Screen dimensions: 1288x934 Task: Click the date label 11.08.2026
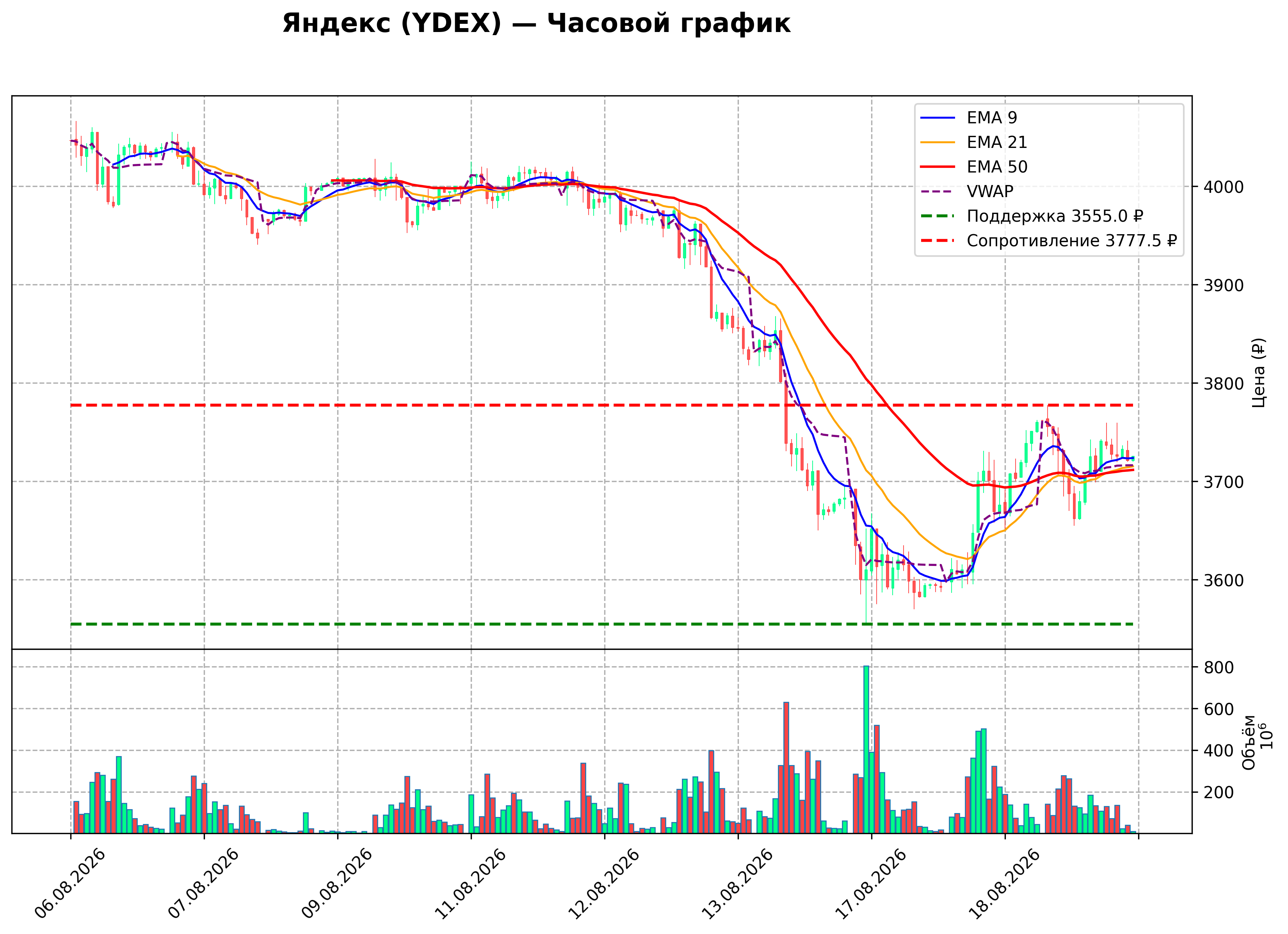pyautogui.click(x=471, y=884)
